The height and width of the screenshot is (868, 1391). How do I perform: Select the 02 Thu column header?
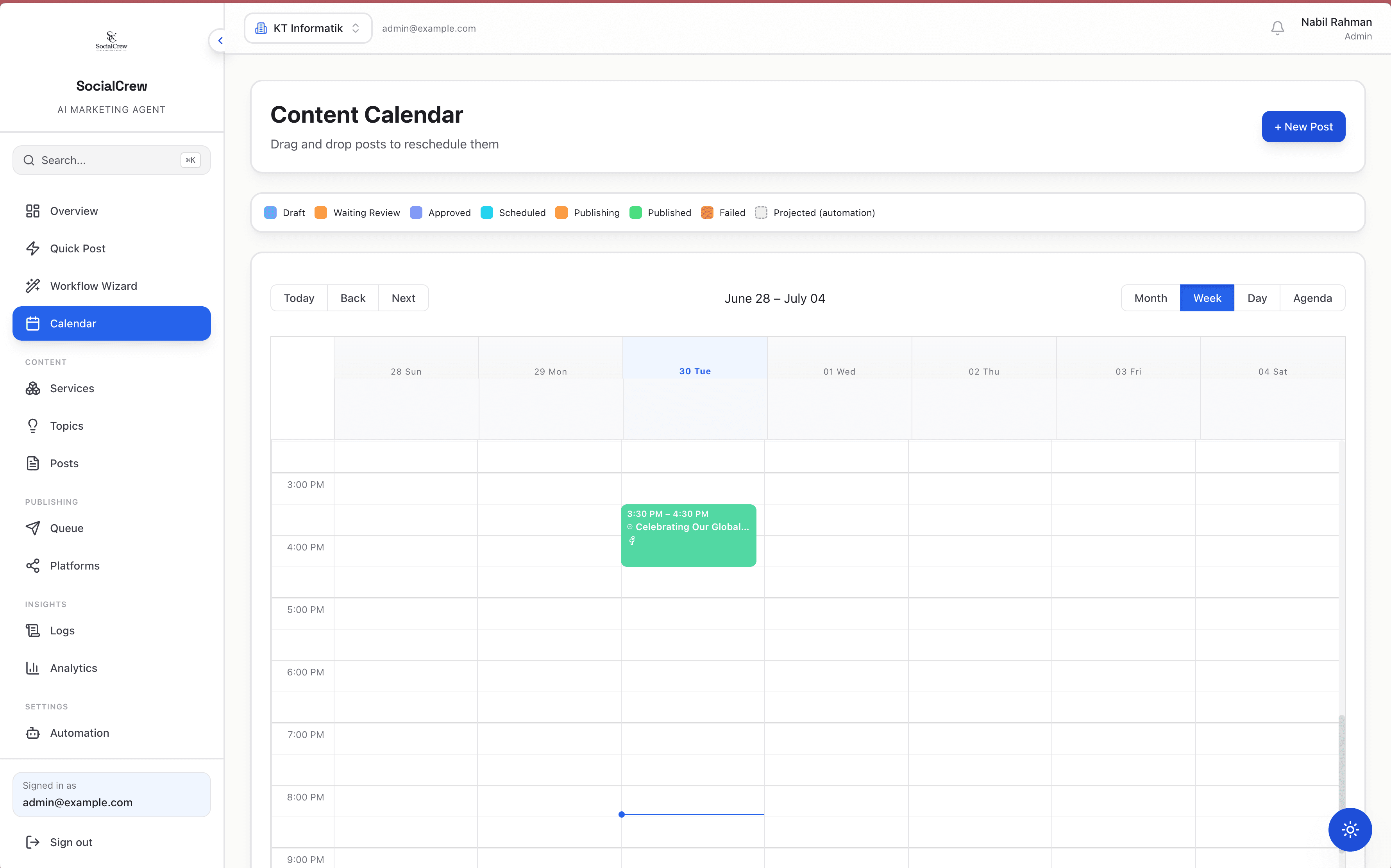[983, 371]
